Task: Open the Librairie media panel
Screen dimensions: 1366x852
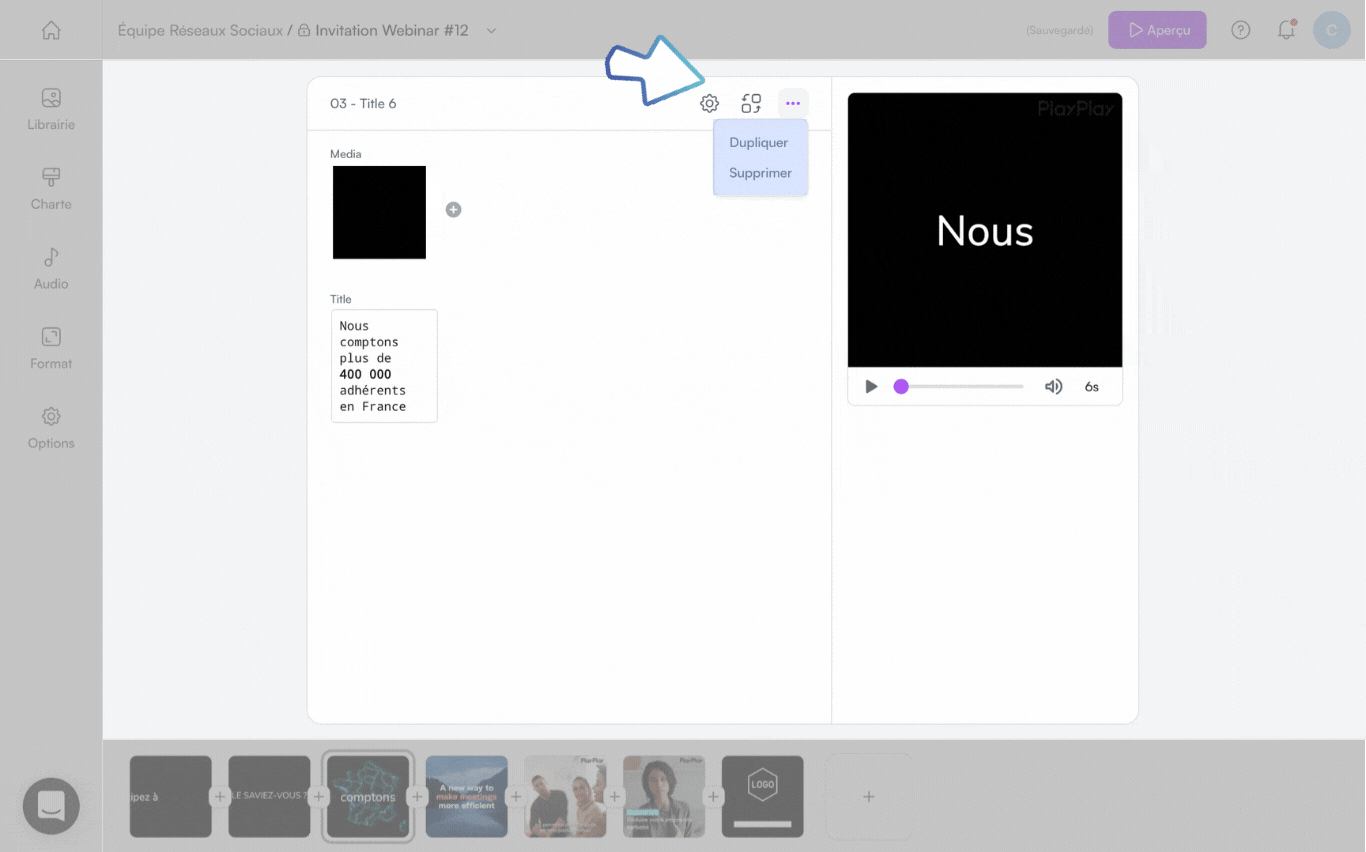Action: (51, 109)
